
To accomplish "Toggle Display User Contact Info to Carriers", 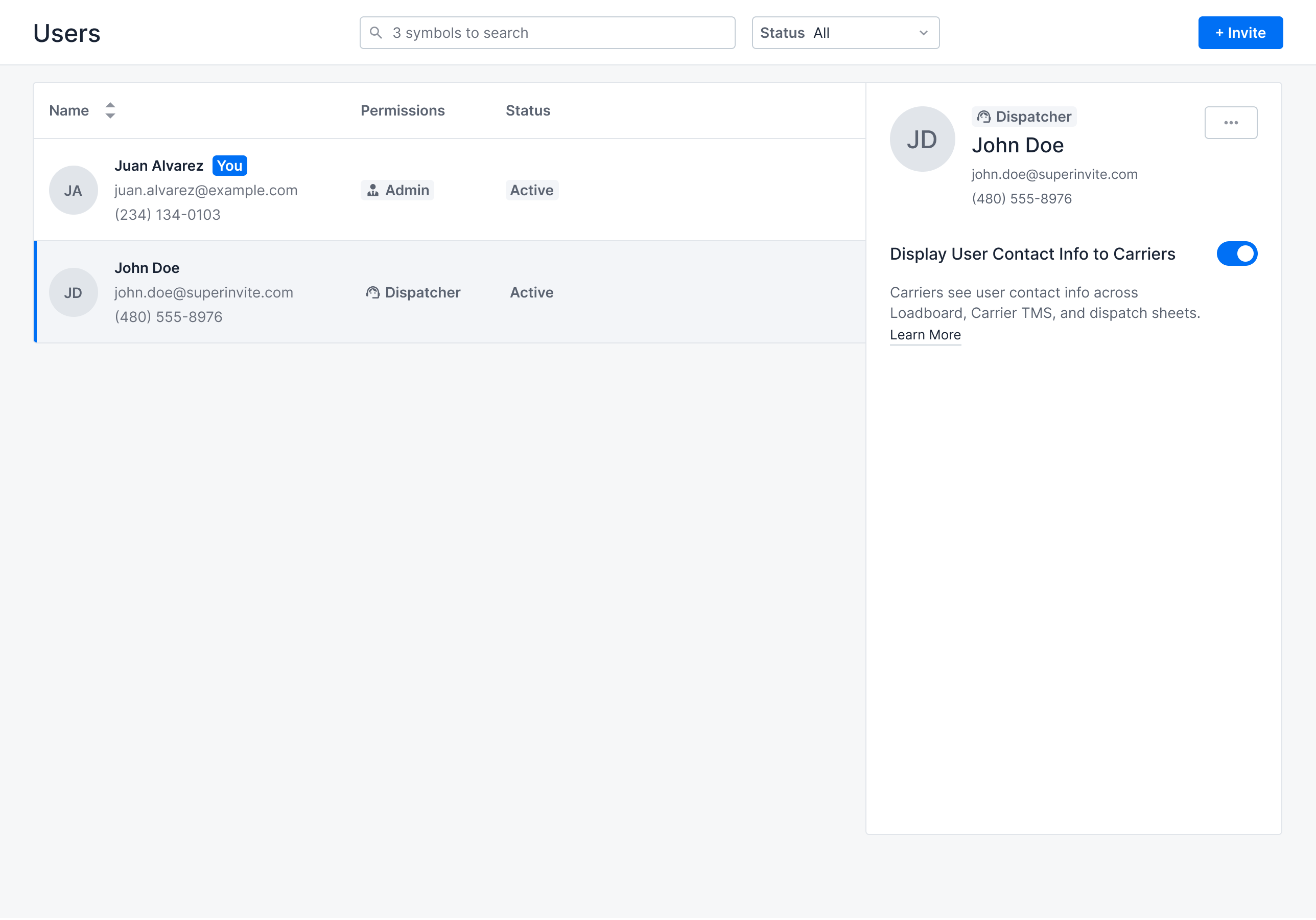I will point(1237,254).
